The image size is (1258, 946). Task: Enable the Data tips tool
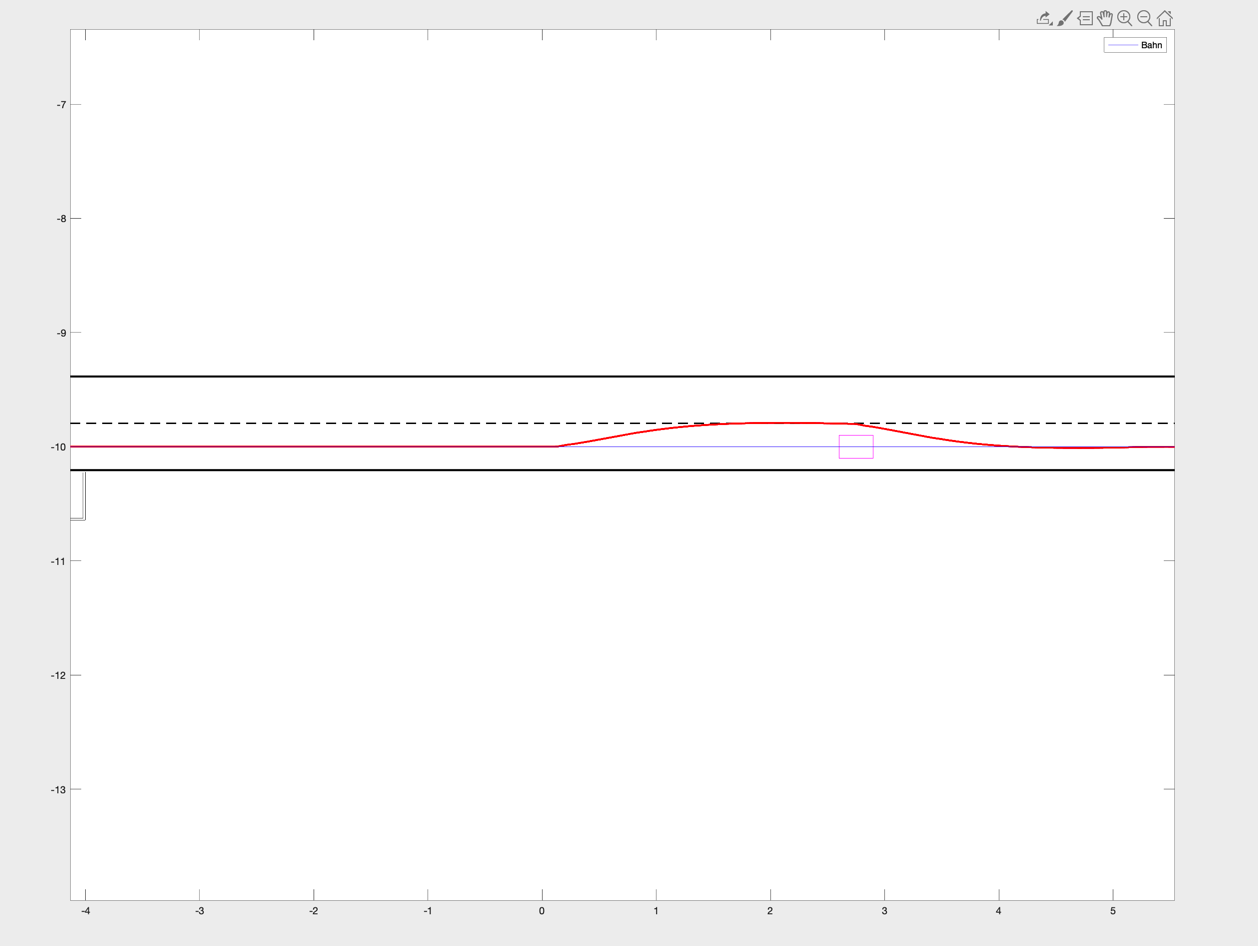pos(1085,18)
